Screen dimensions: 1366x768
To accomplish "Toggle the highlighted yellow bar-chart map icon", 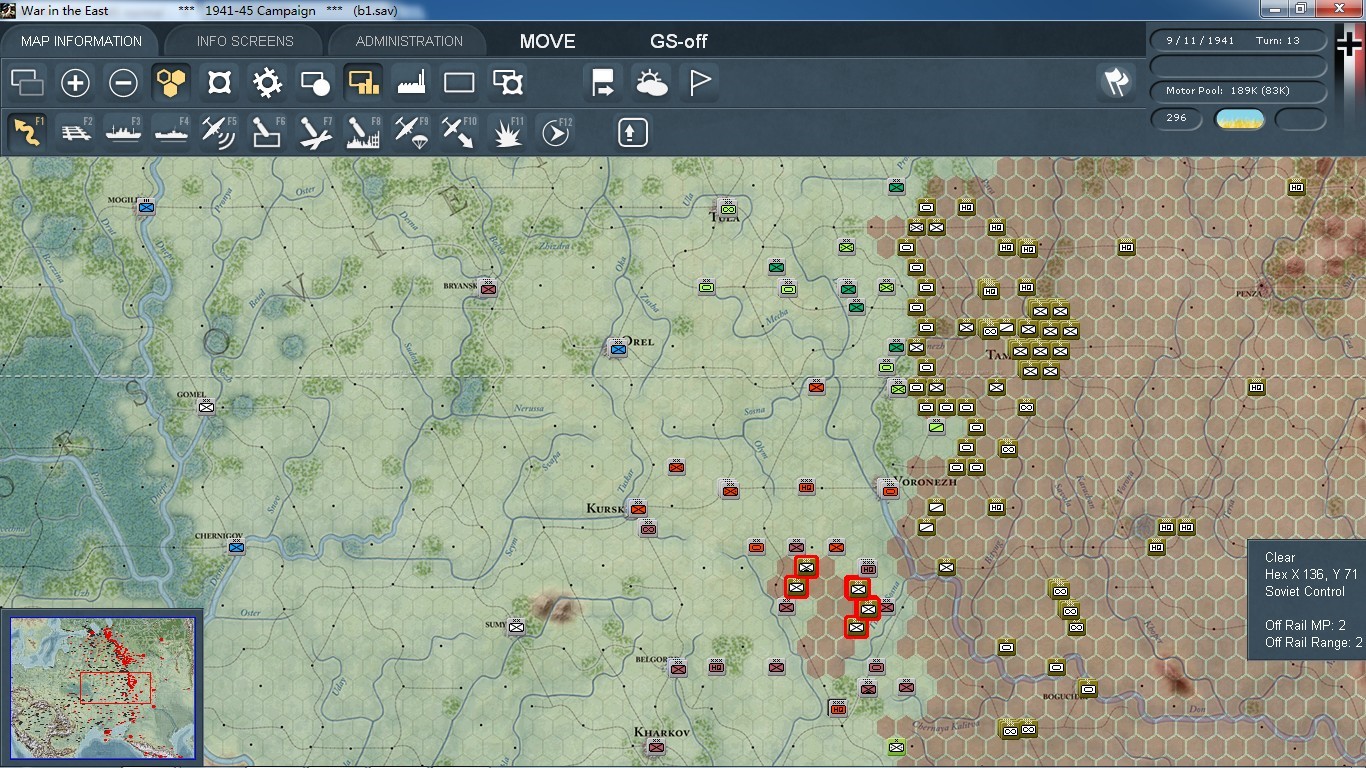I will (363, 83).
